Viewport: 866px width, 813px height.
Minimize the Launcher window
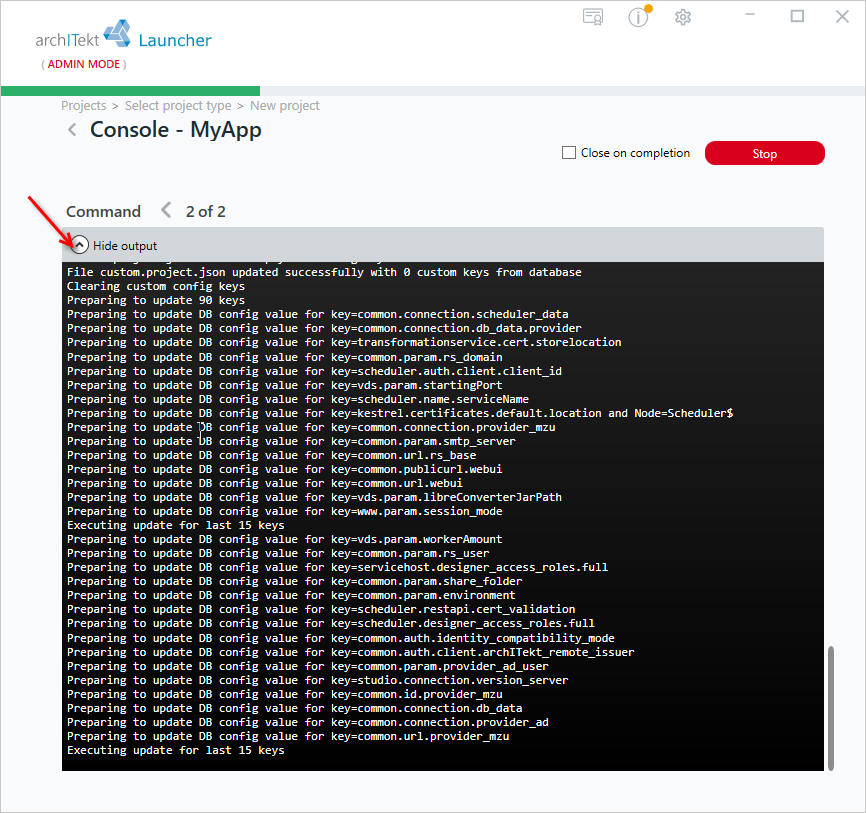coord(750,15)
